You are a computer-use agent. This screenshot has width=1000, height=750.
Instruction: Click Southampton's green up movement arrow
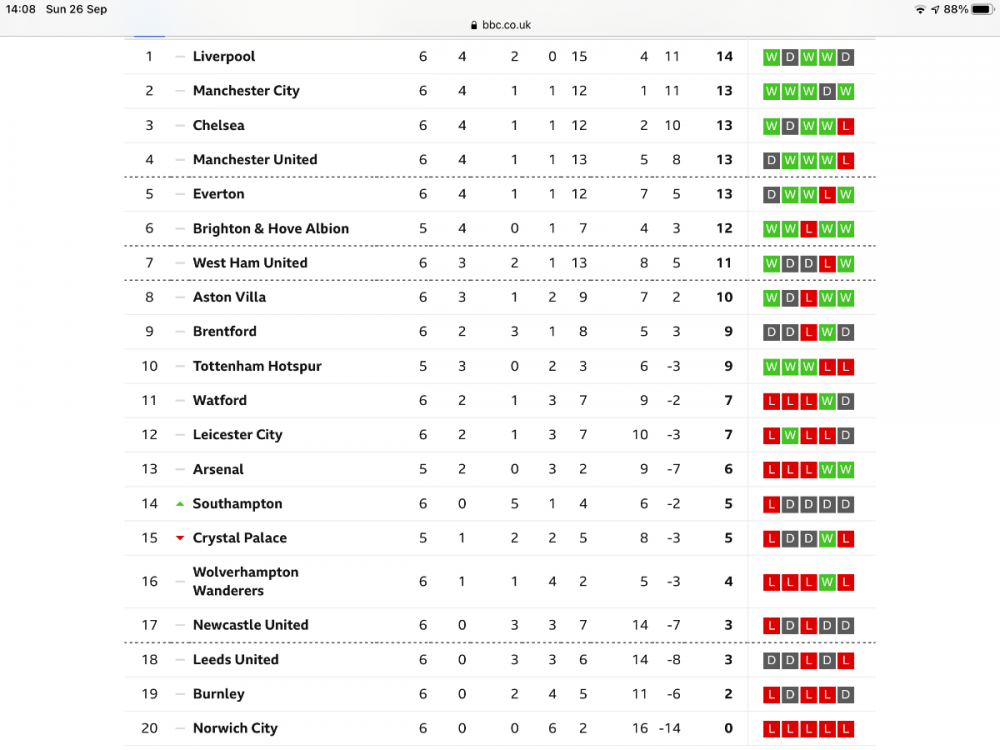click(x=180, y=503)
